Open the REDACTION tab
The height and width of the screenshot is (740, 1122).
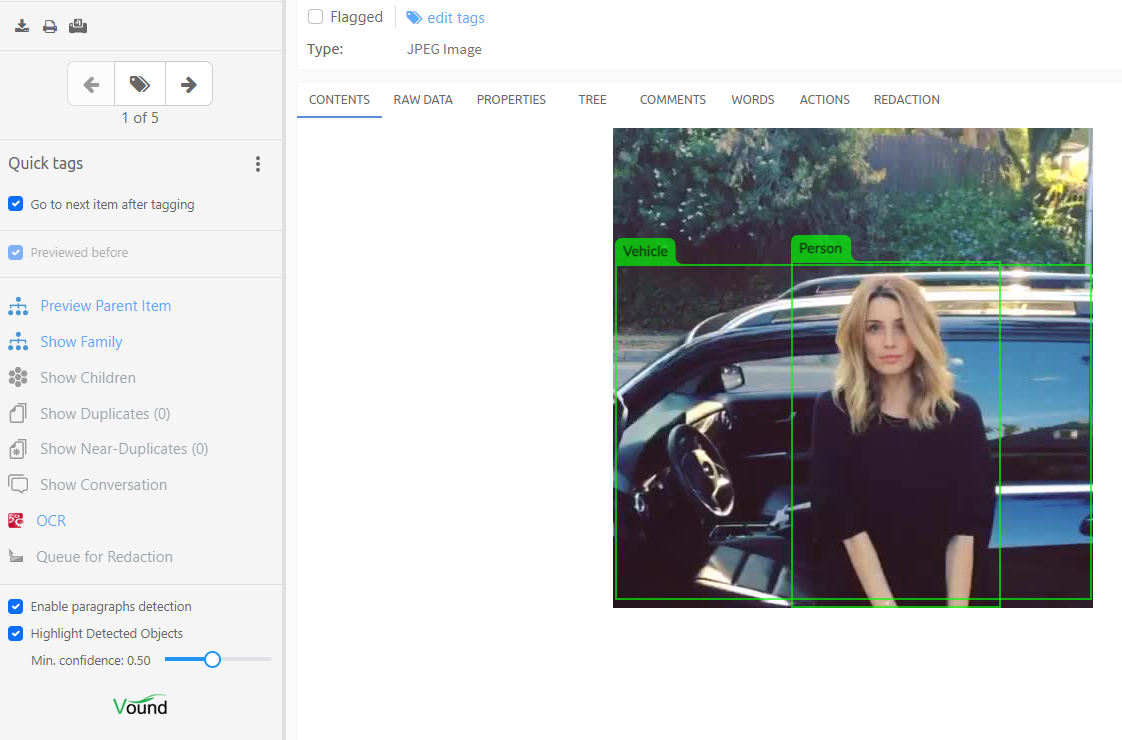(x=906, y=100)
